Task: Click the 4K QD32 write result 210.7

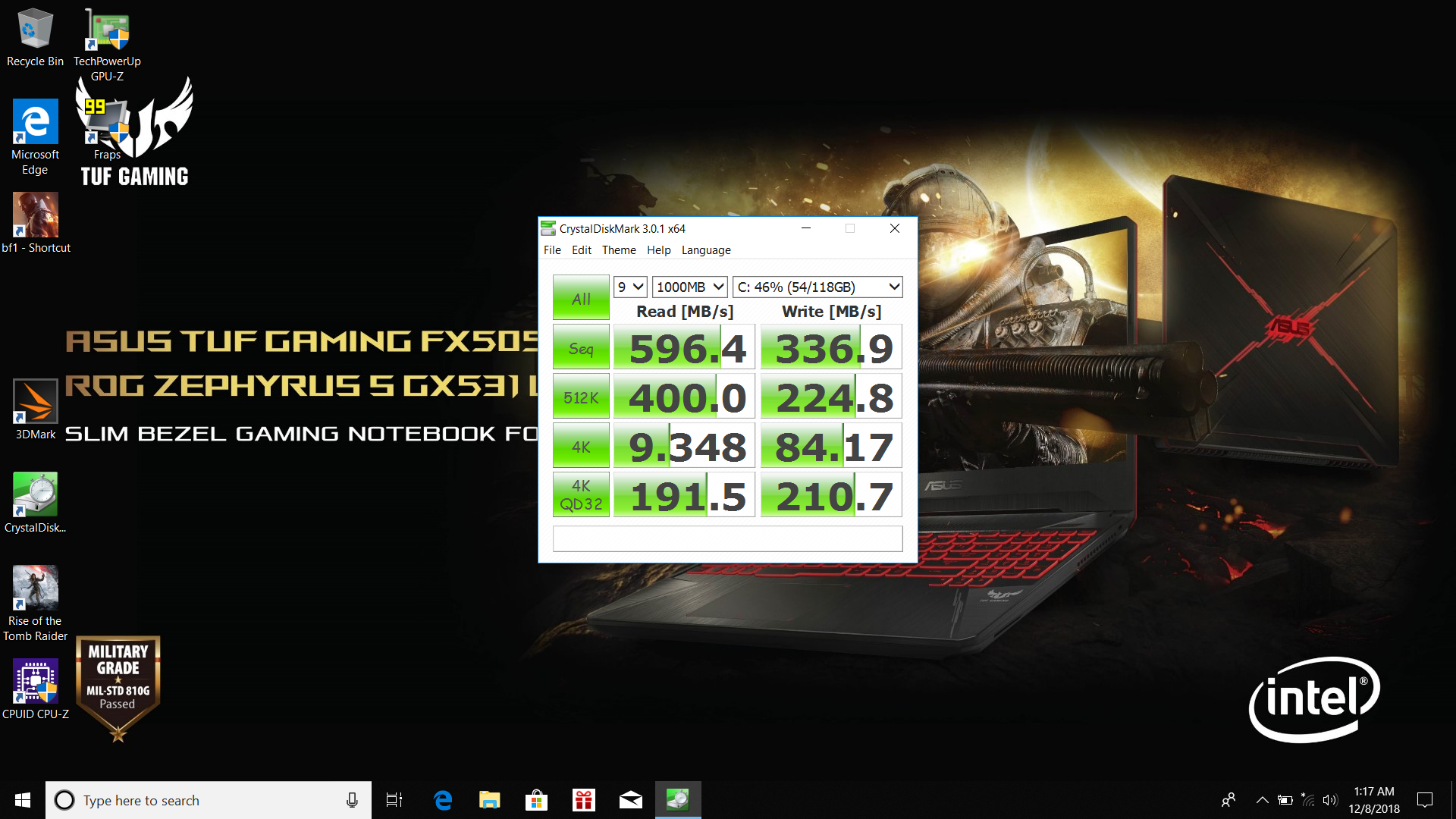Action: click(x=831, y=495)
